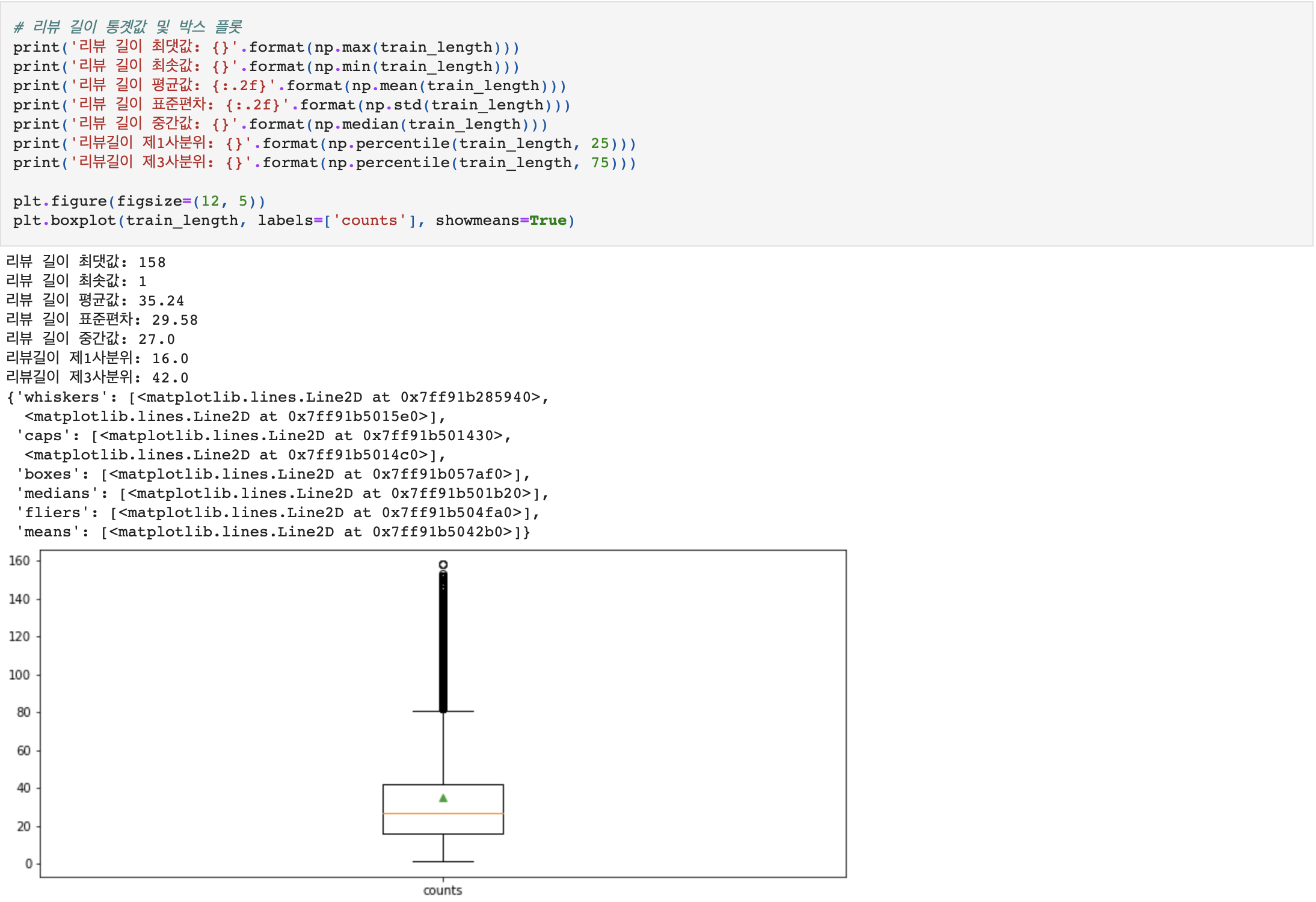This screenshot has height=902, width=1316.
Task: Click the code comment at top of cell
Action: [128, 27]
